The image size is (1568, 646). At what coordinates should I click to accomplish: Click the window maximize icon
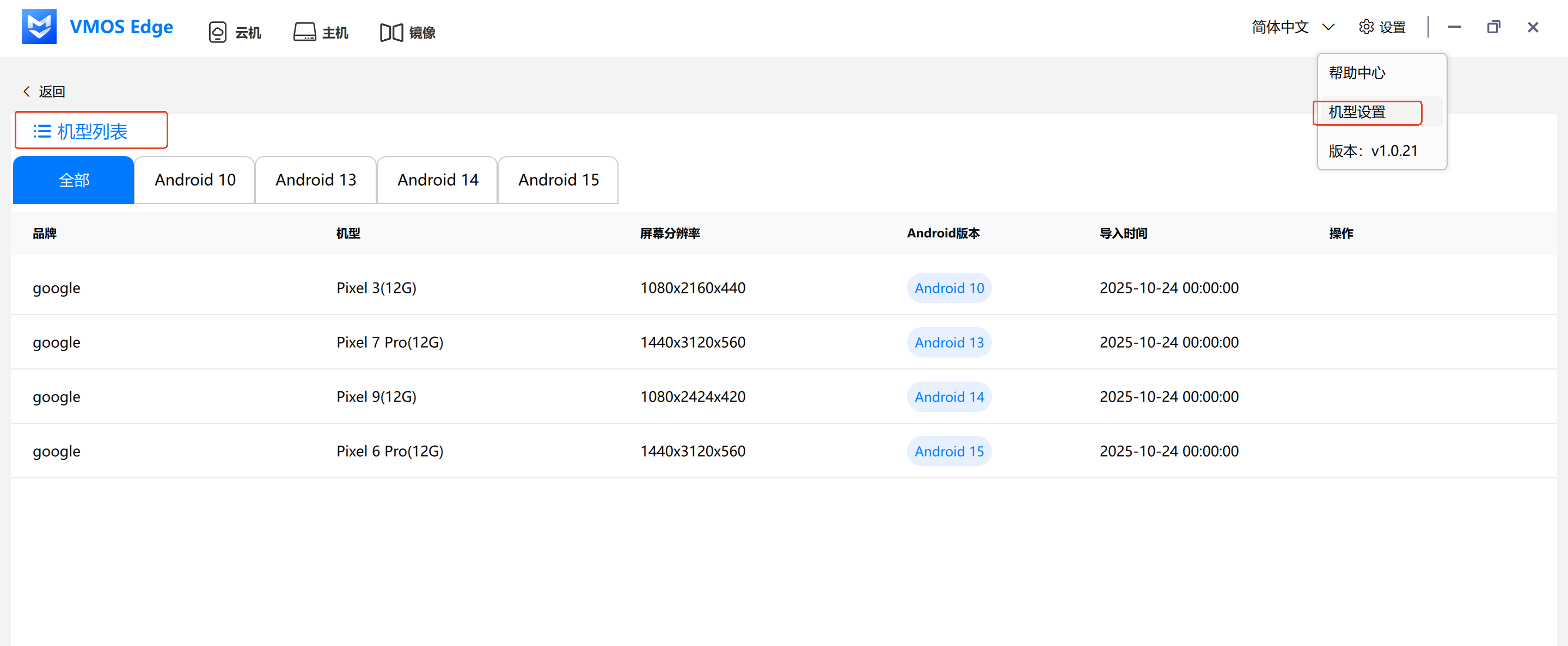pos(1494,27)
